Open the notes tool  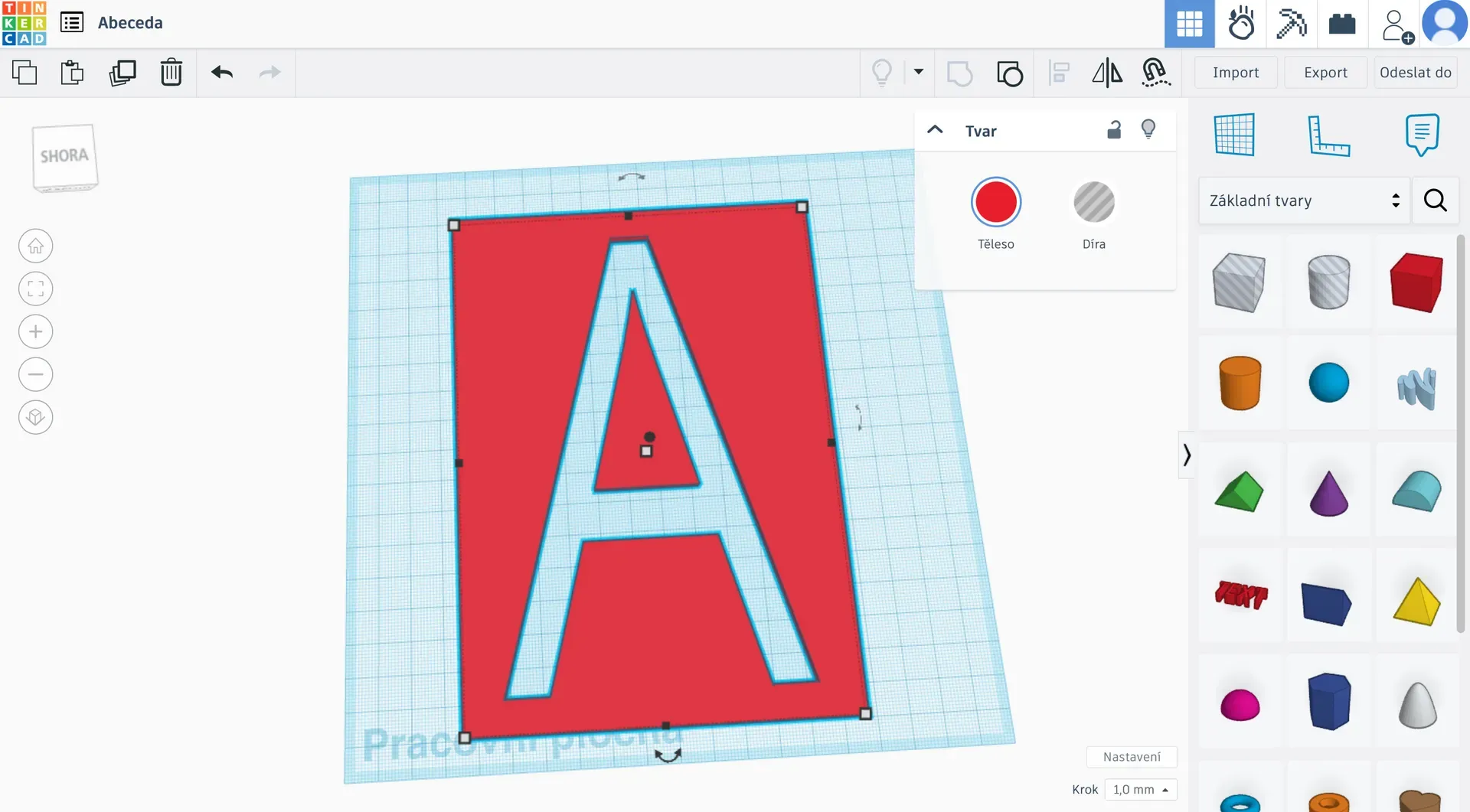1422,135
